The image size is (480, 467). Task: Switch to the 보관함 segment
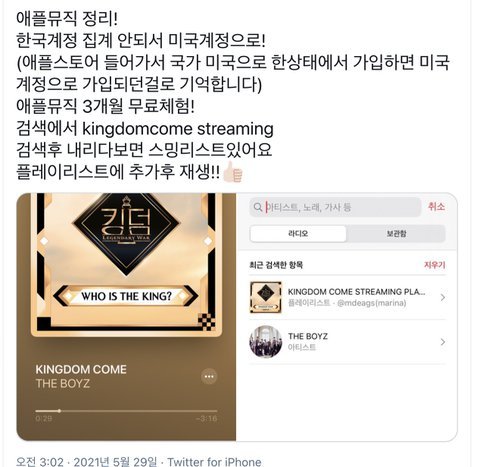396,234
